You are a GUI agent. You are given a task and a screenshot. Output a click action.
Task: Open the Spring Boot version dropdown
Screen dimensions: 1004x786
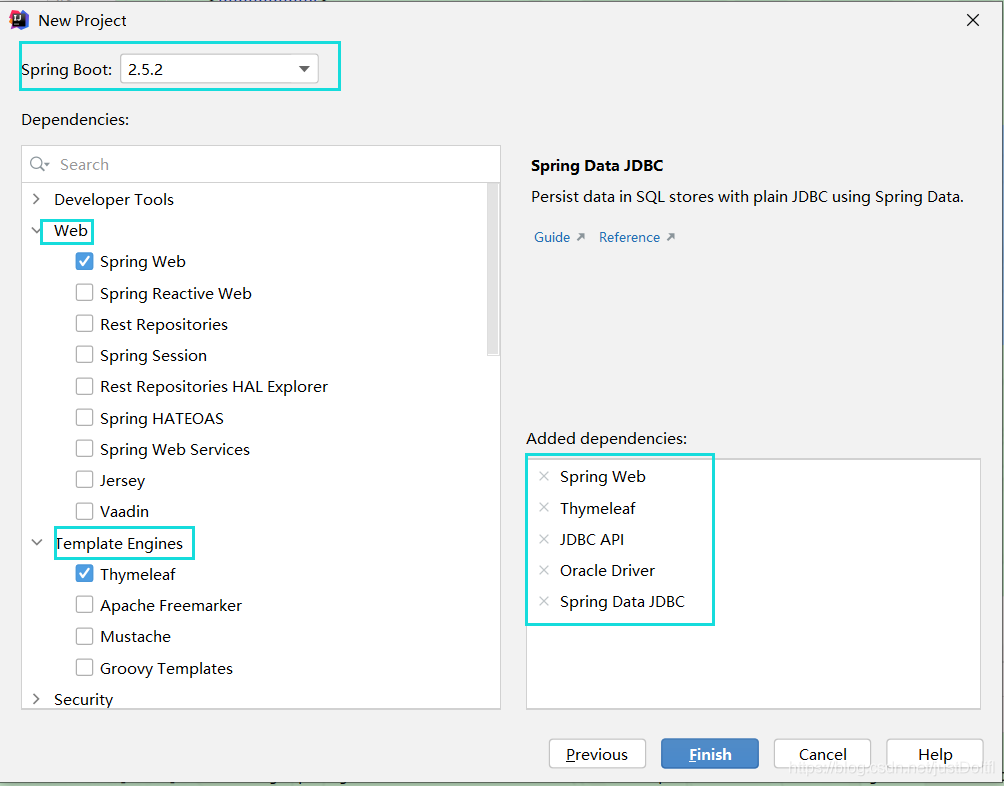(x=304, y=69)
